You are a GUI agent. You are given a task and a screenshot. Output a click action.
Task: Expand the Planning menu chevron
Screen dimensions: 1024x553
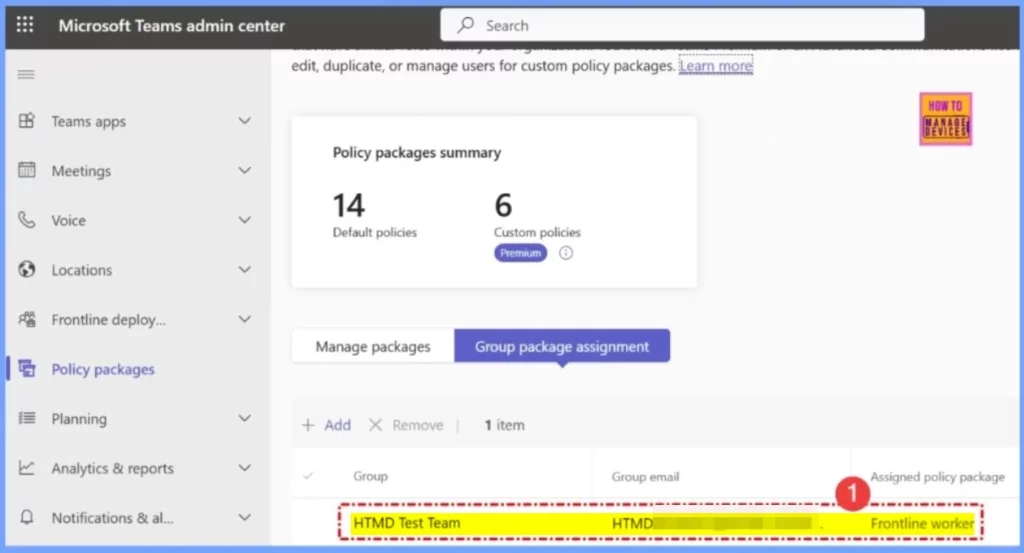[244, 419]
